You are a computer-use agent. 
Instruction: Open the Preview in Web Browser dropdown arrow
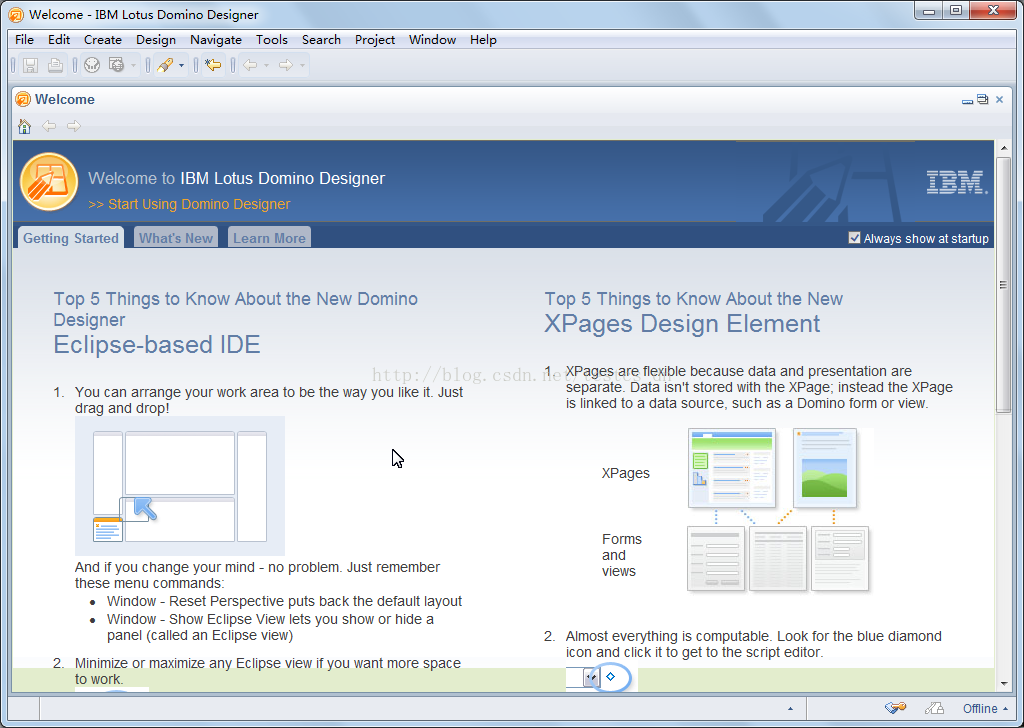133,65
